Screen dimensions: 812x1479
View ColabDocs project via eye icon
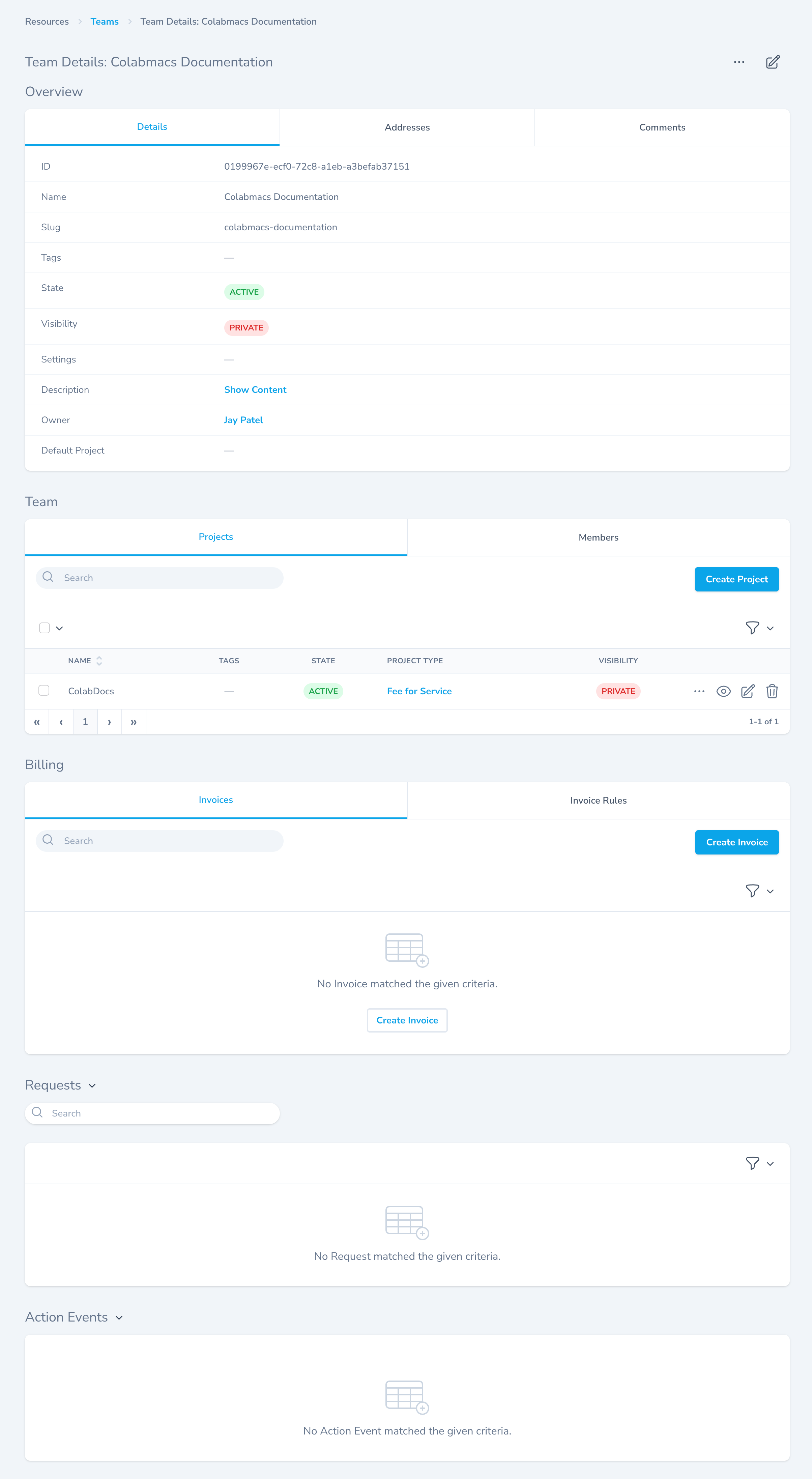coord(723,691)
